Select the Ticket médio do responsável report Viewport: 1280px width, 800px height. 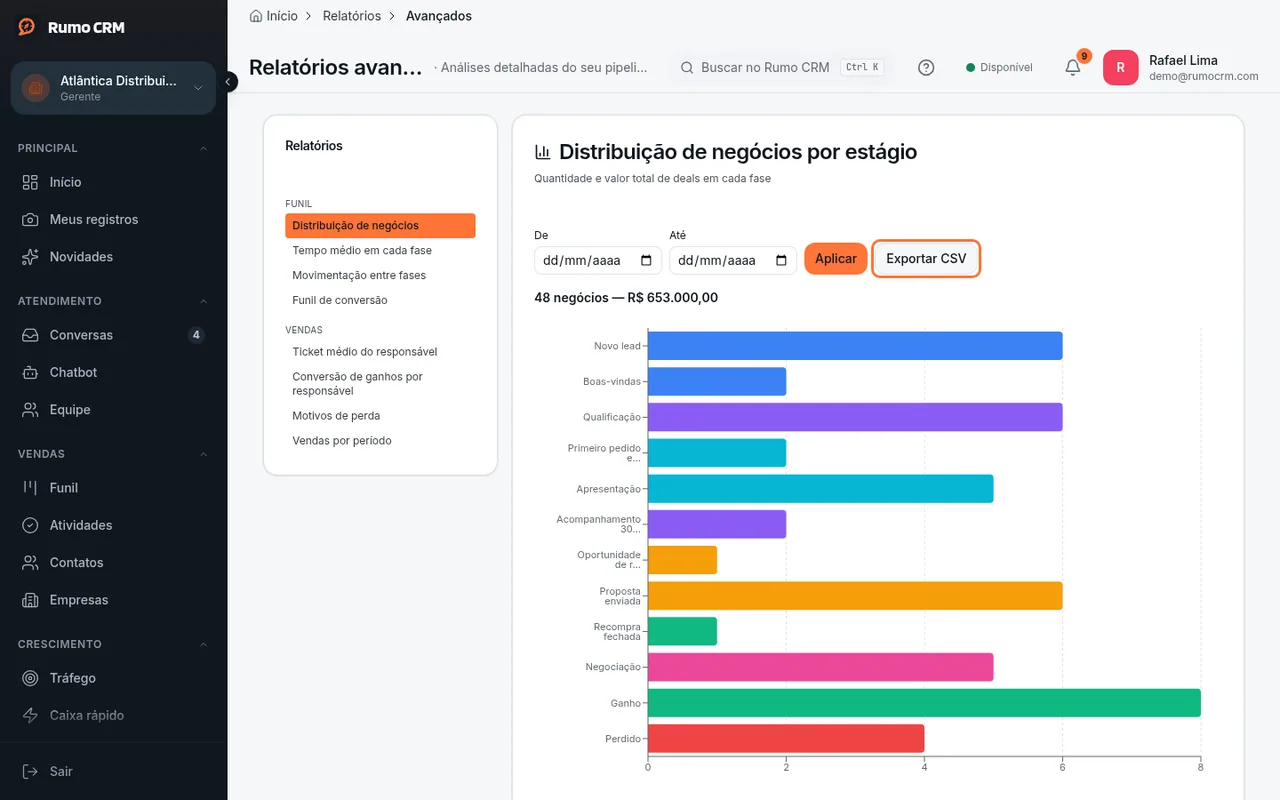(380, 352)
